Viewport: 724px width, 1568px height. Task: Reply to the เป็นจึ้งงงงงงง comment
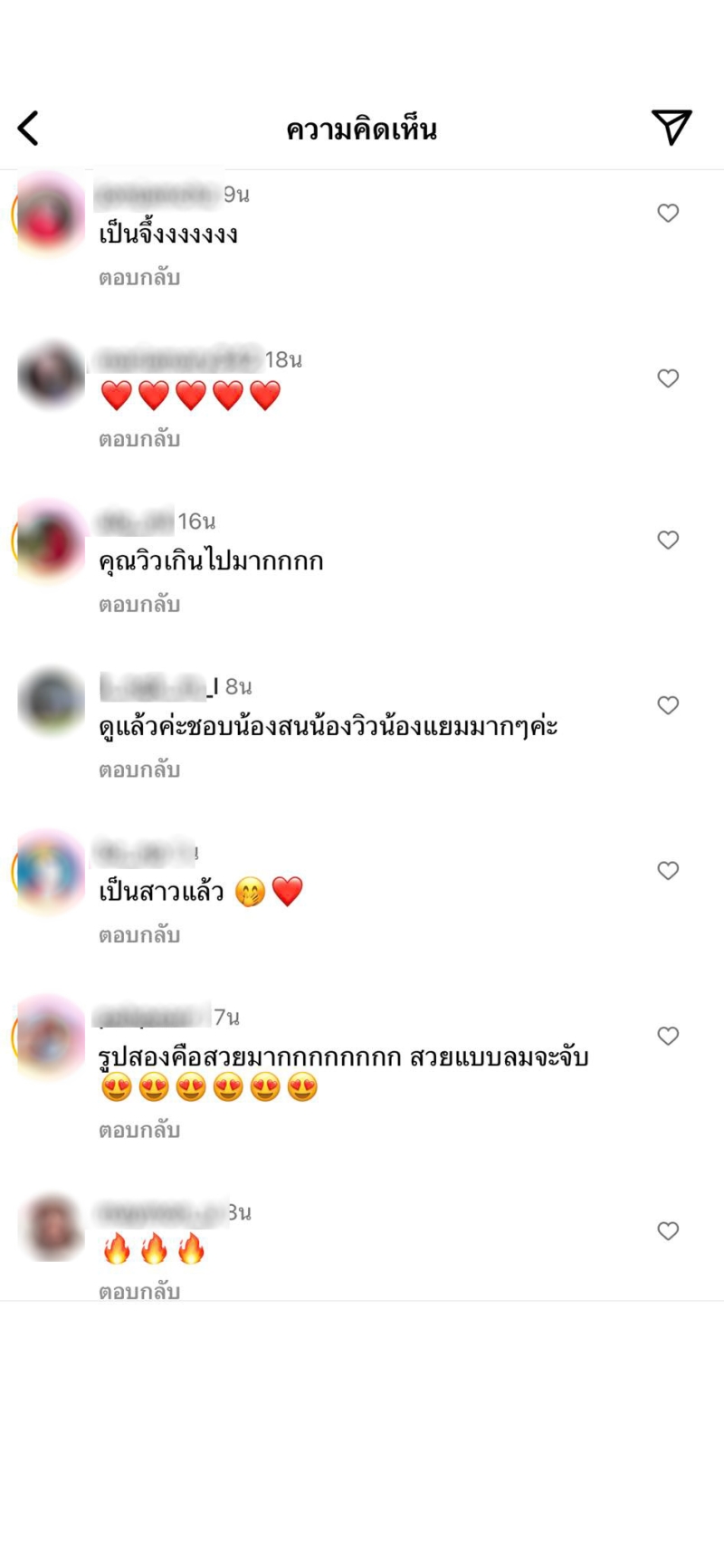coord(139,278)
